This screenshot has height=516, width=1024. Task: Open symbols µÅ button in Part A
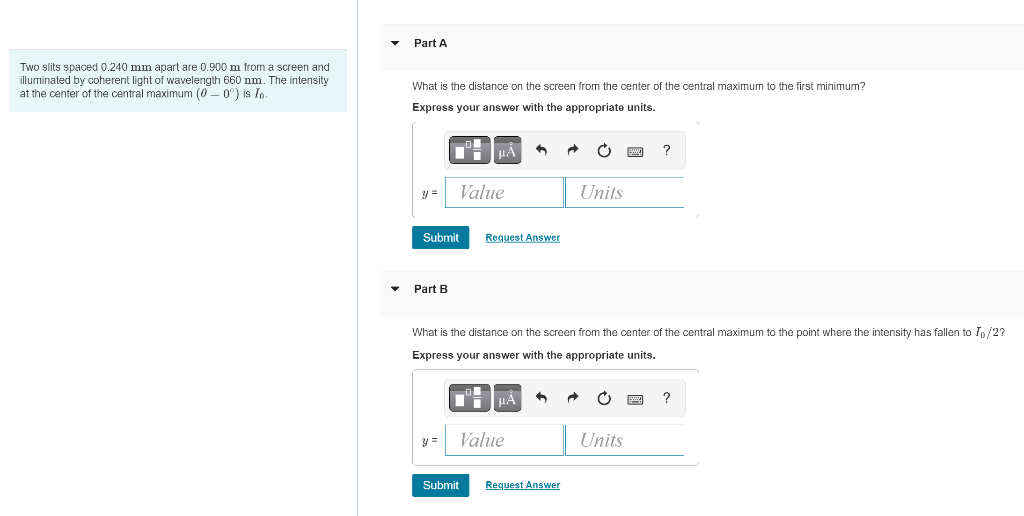507,150
